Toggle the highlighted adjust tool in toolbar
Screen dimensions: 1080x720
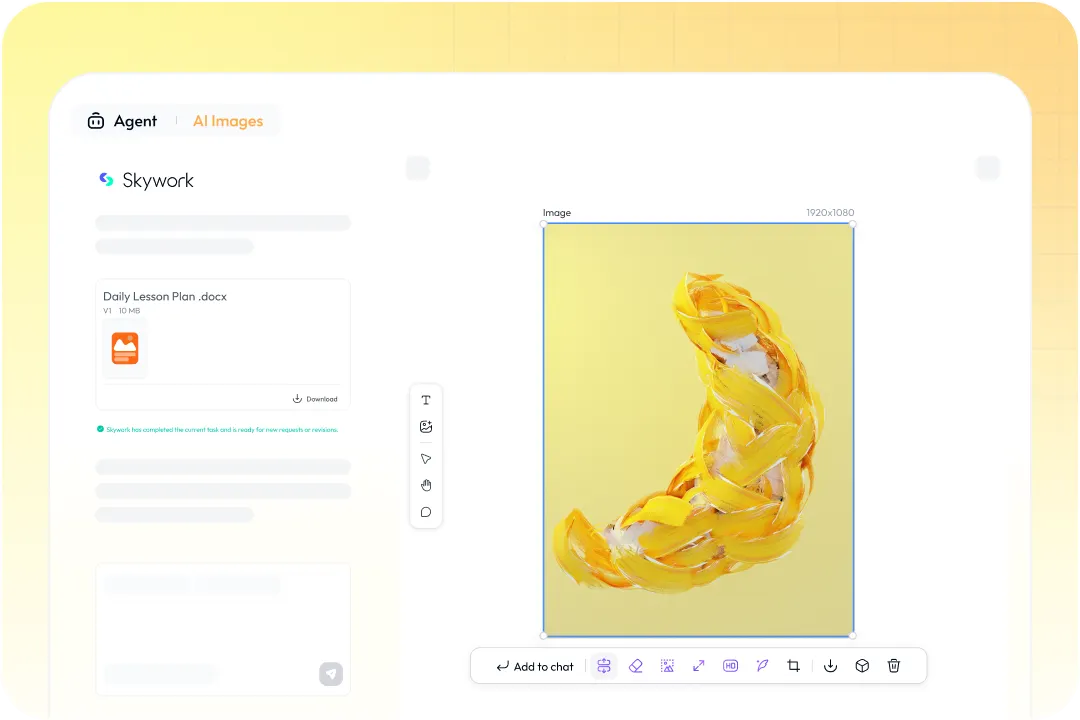[604, 666]
